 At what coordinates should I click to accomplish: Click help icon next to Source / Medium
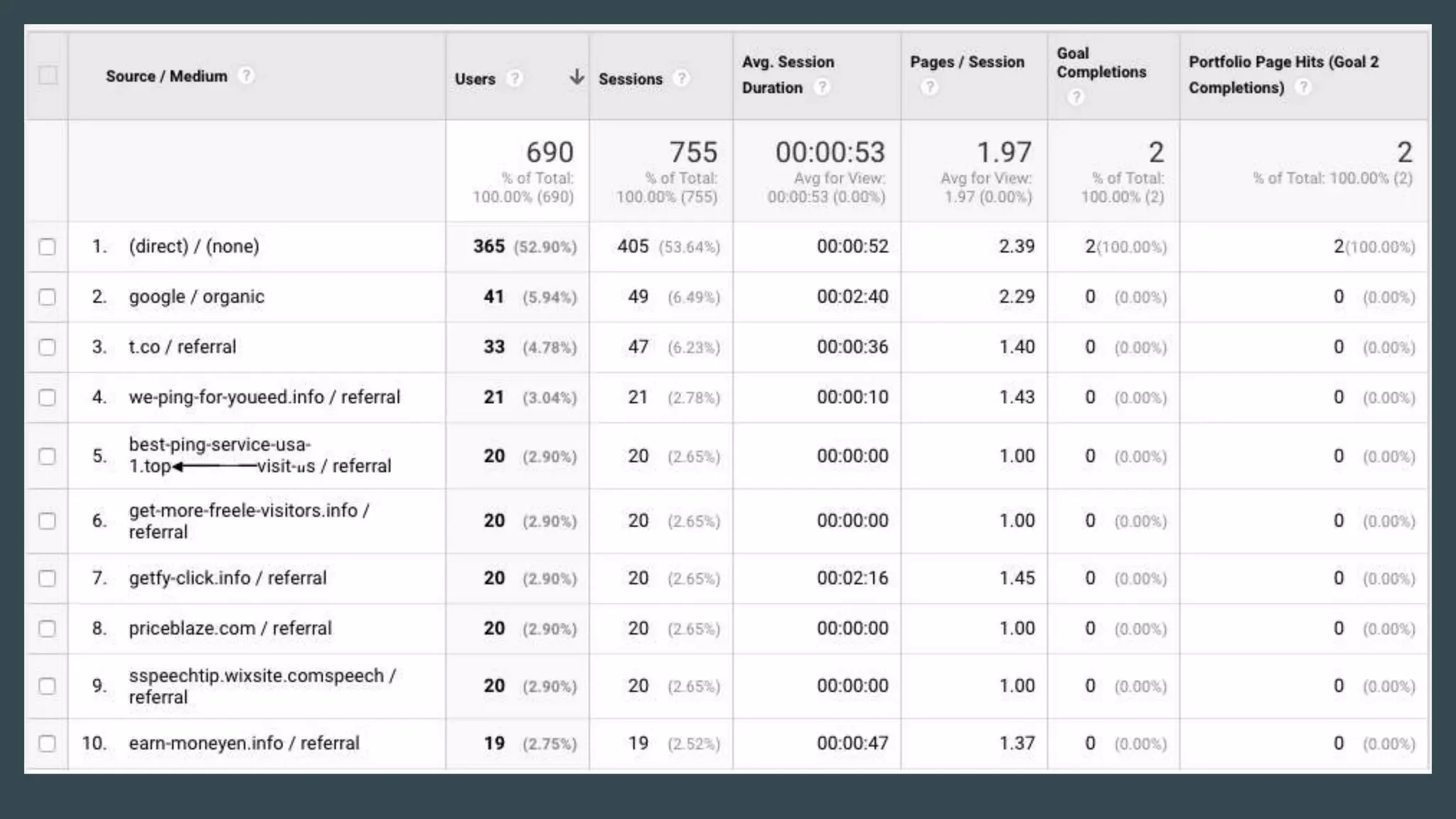[246, 75]
